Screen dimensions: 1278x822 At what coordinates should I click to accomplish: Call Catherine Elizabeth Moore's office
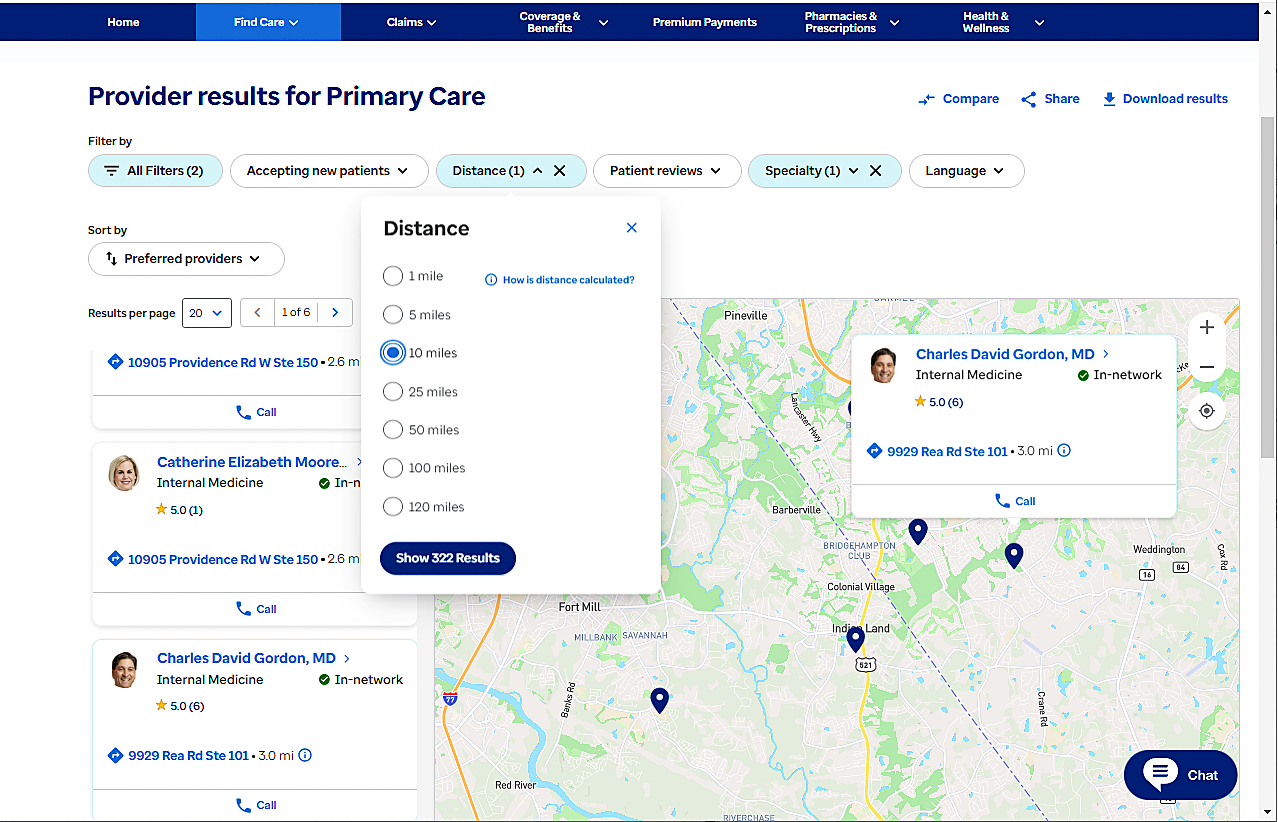[255, 609]
